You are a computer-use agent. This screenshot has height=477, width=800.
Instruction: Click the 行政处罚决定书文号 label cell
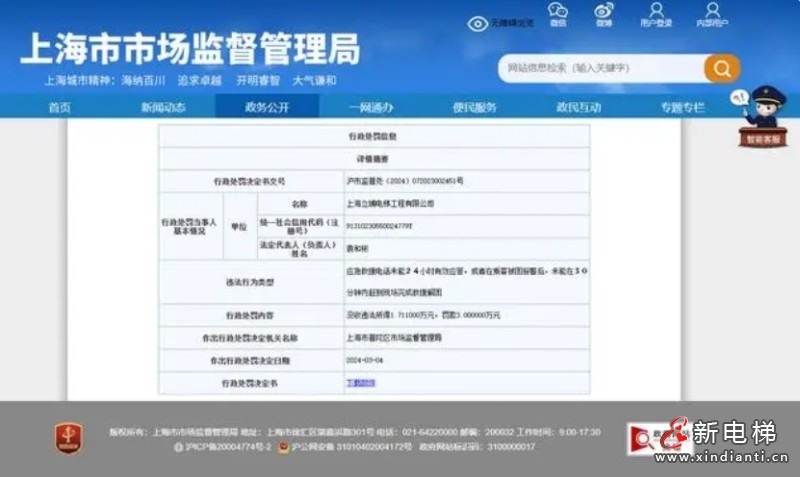[x=249, y=181]
